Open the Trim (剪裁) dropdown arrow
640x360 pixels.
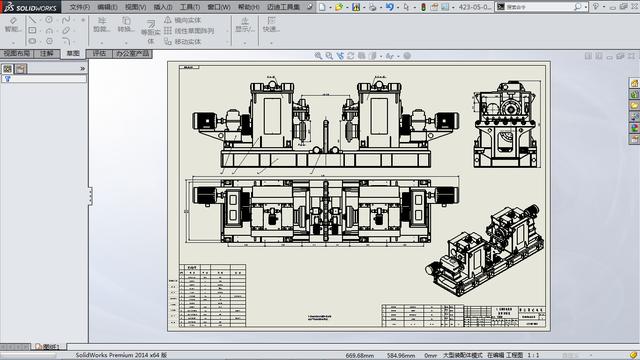(x=102, y=42)
